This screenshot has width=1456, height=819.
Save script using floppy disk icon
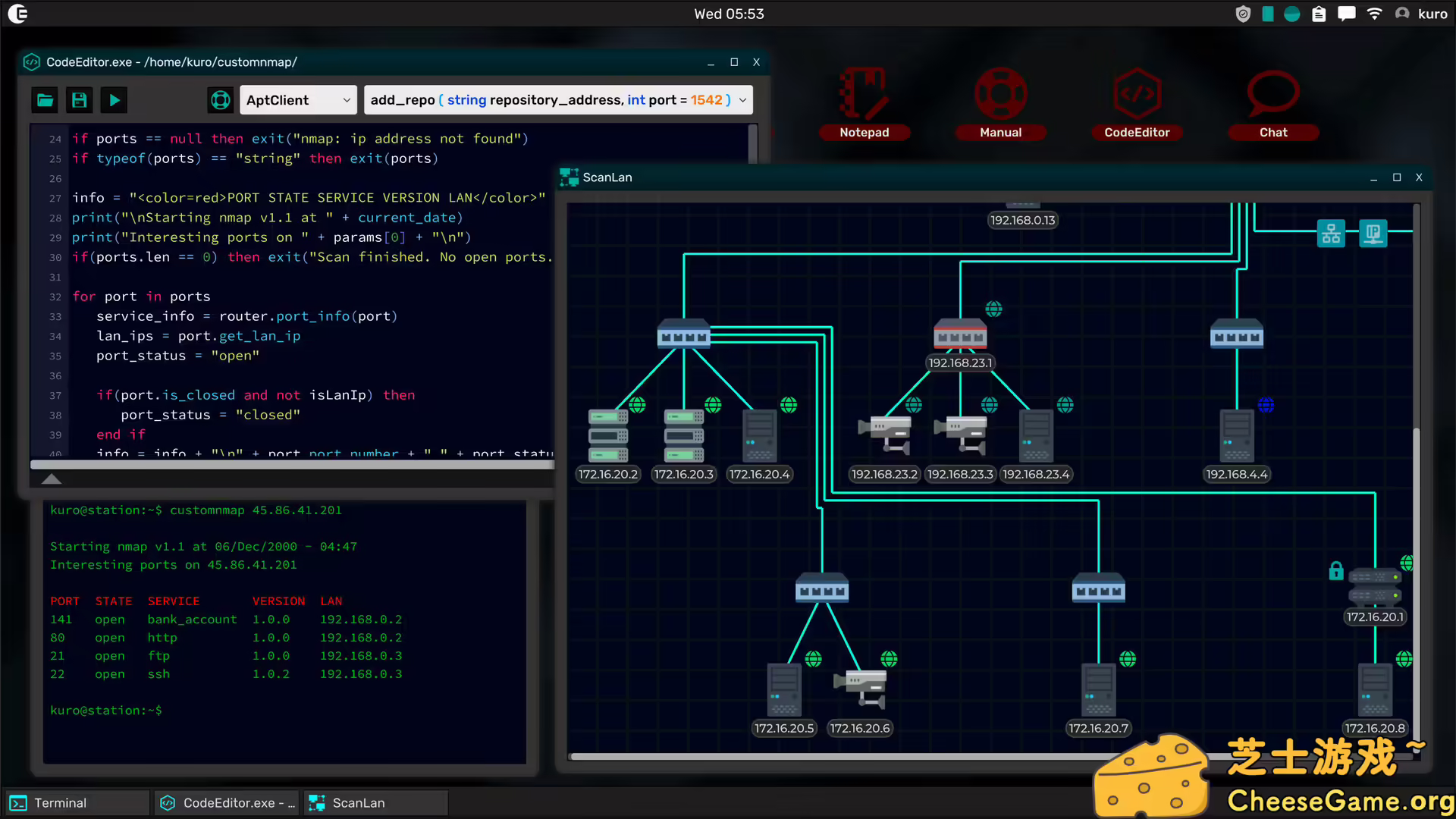tap(79, 100)
